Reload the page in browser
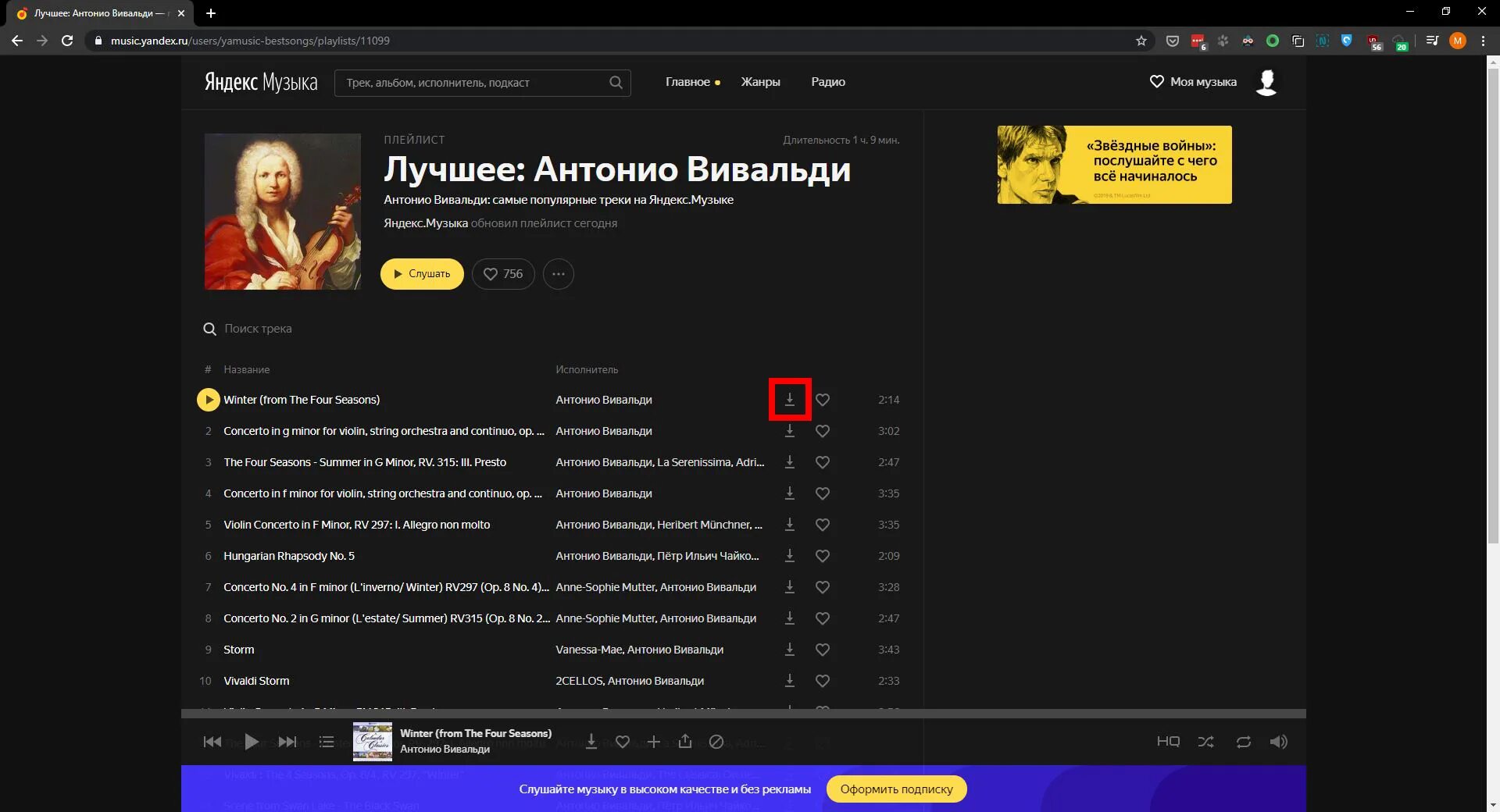Viewport: 1500px width, 812px height. point(67,41)
